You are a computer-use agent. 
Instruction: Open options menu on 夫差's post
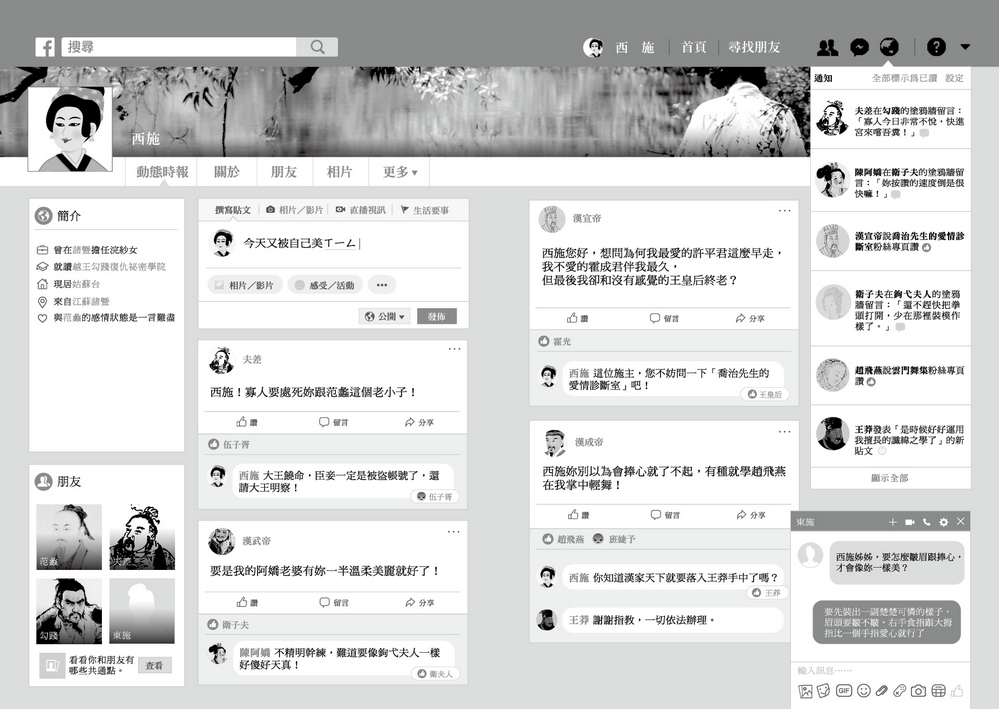click(454, 349)
